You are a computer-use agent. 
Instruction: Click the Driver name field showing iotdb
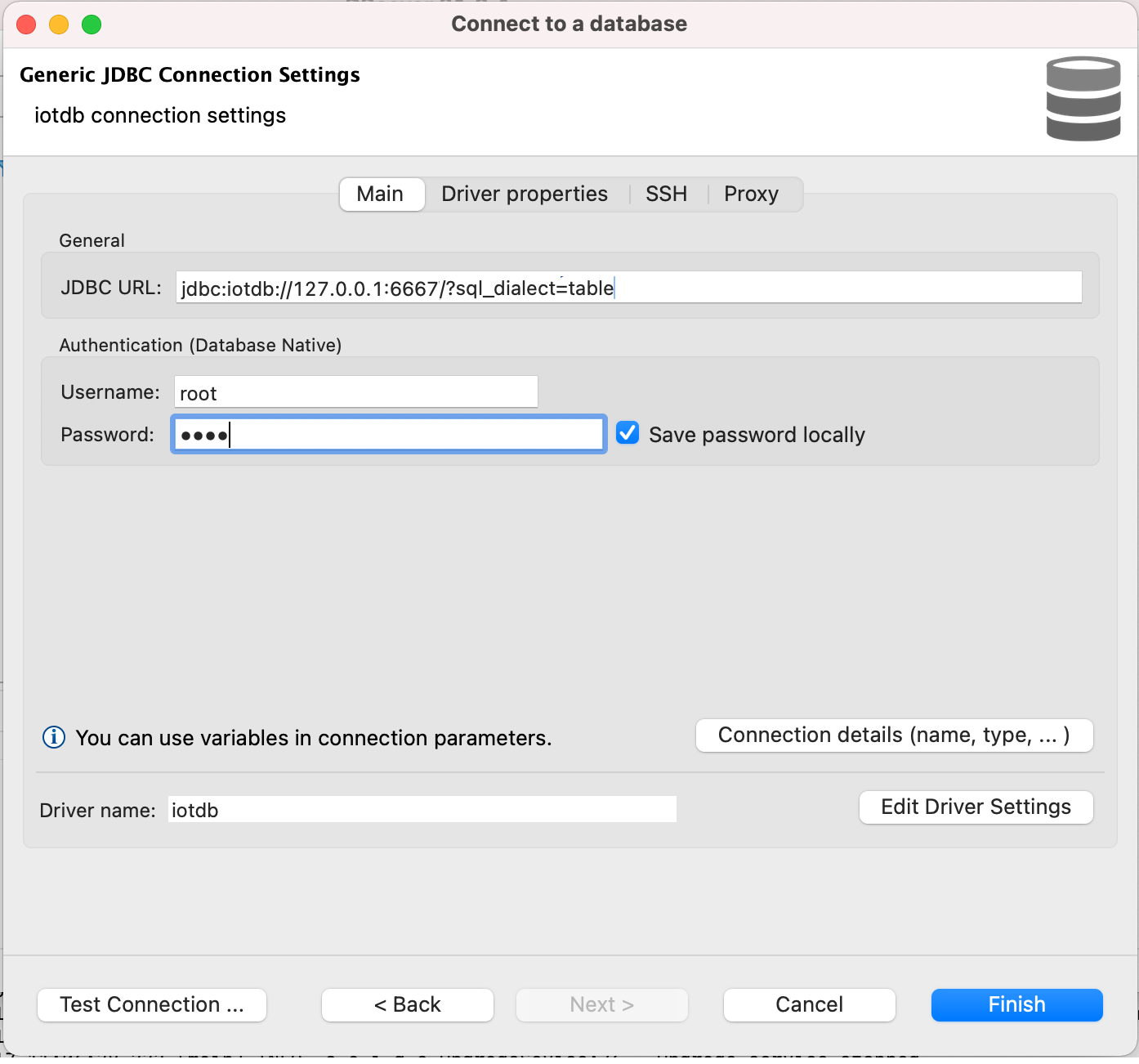tap(422, 810)
